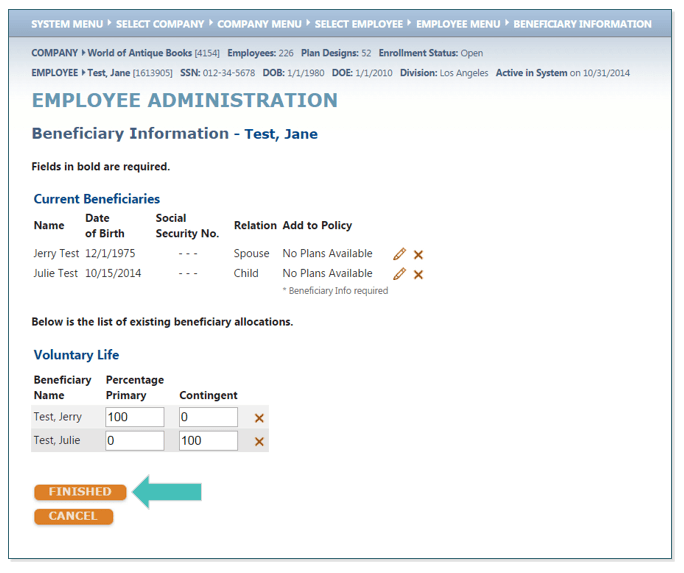Remove Test, Julie allocation row
The image size is (684, 573).
[x=259, y=442]
